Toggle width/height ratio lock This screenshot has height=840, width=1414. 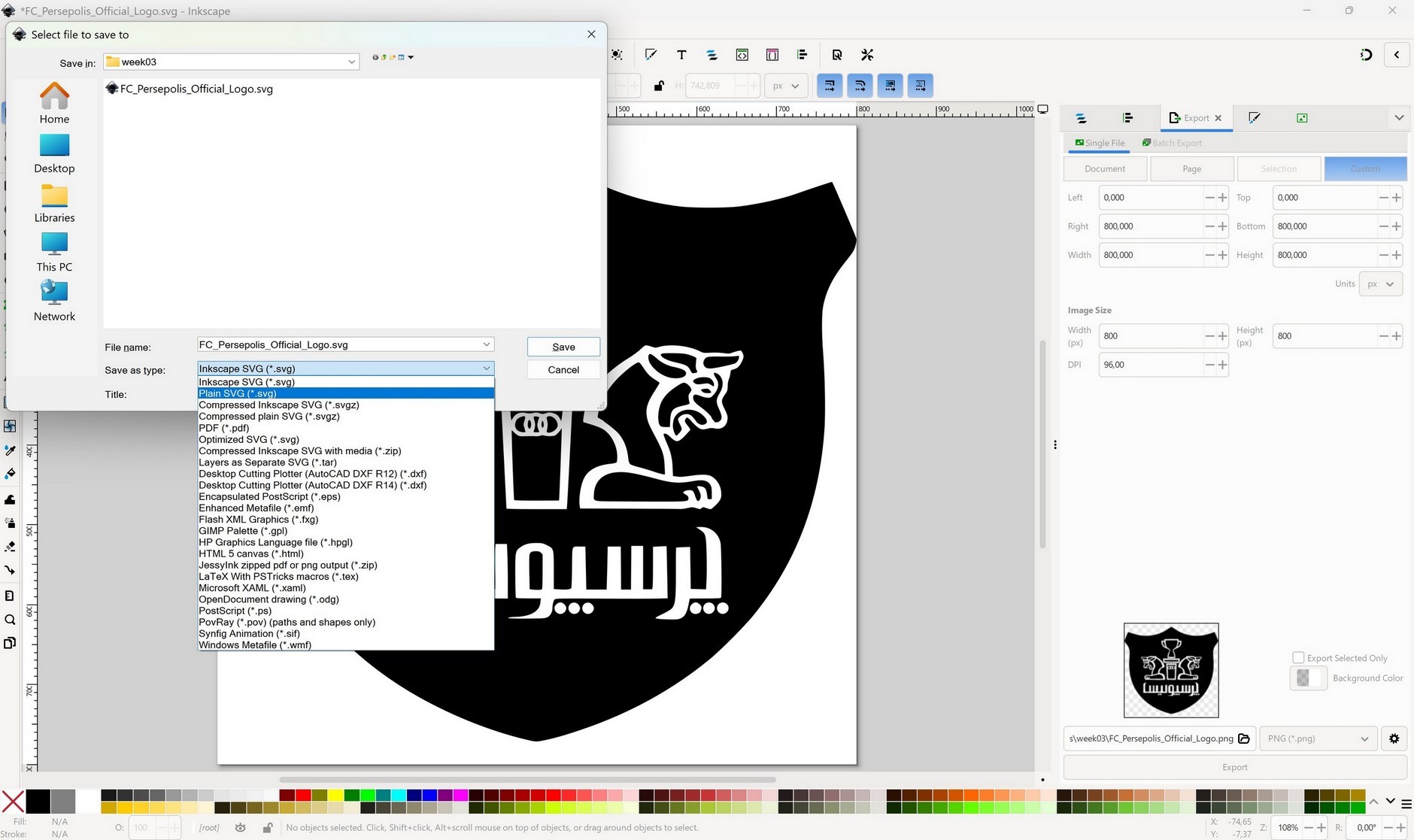[659, 86]
